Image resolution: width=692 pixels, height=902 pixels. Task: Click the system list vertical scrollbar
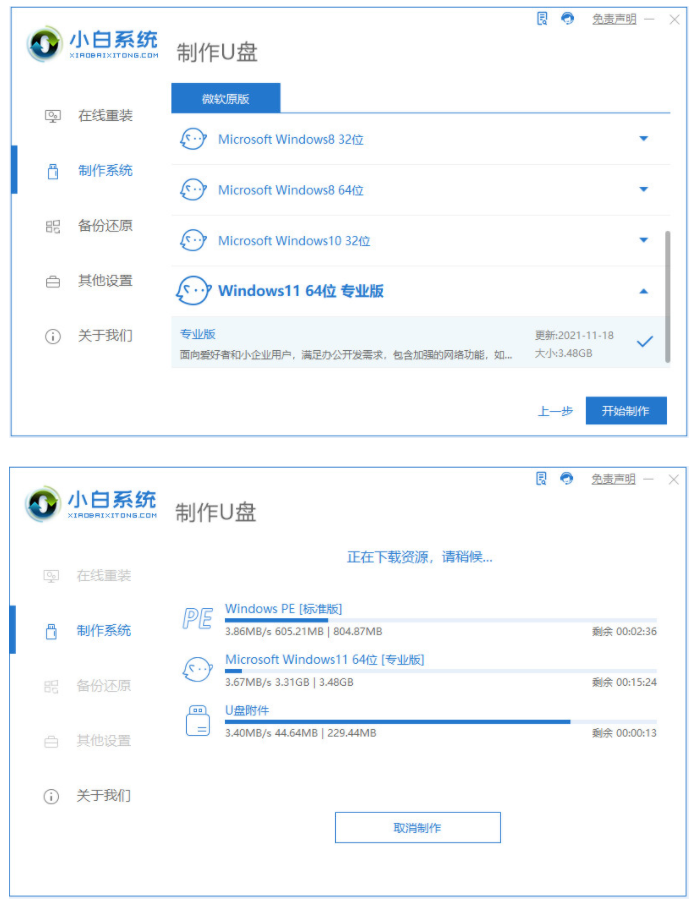click(667, 295)
